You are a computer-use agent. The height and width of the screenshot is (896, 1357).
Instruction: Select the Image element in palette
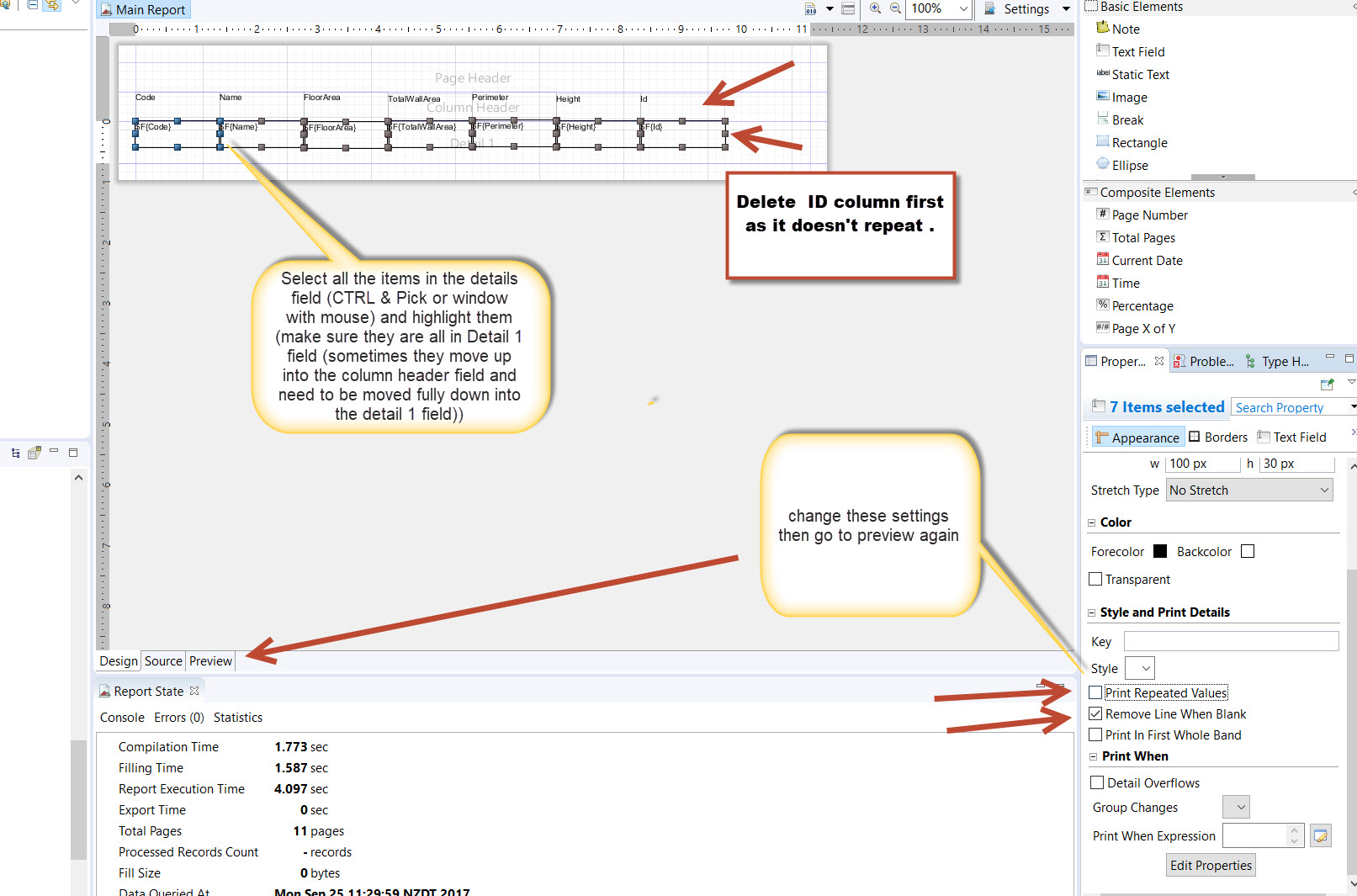pos(1129,98)
